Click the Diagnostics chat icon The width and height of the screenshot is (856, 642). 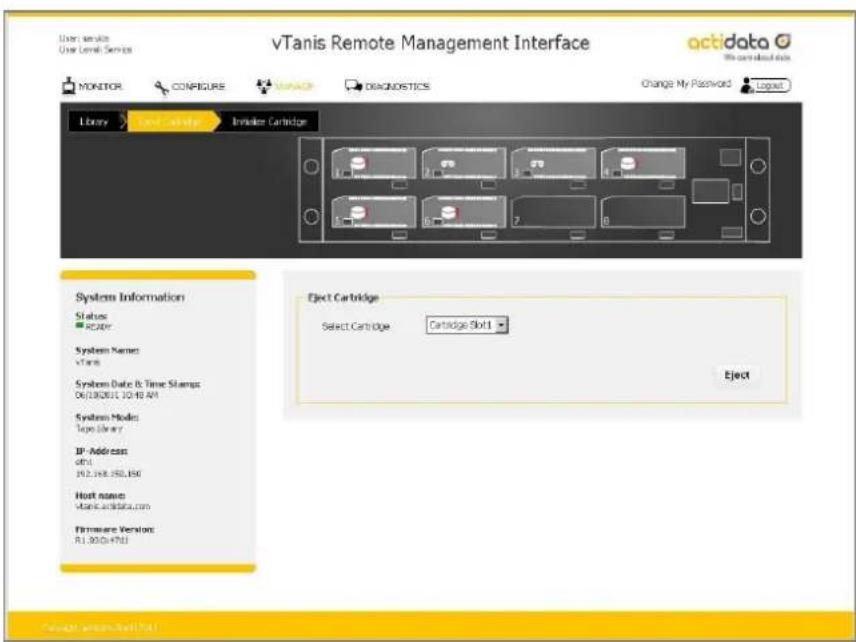tap(353, 86)
